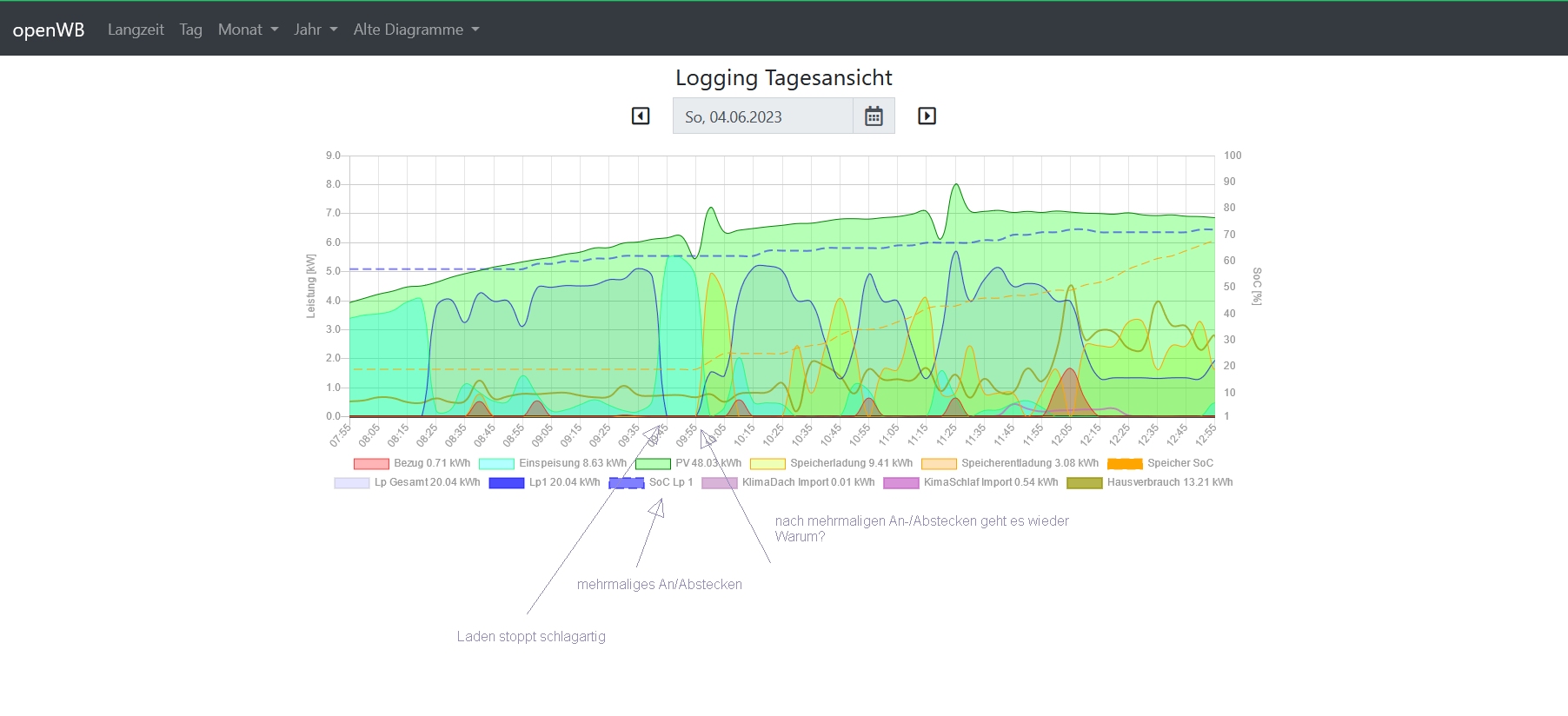Click the openWB brand logo

pyautogui.click(x=49, y=30)
